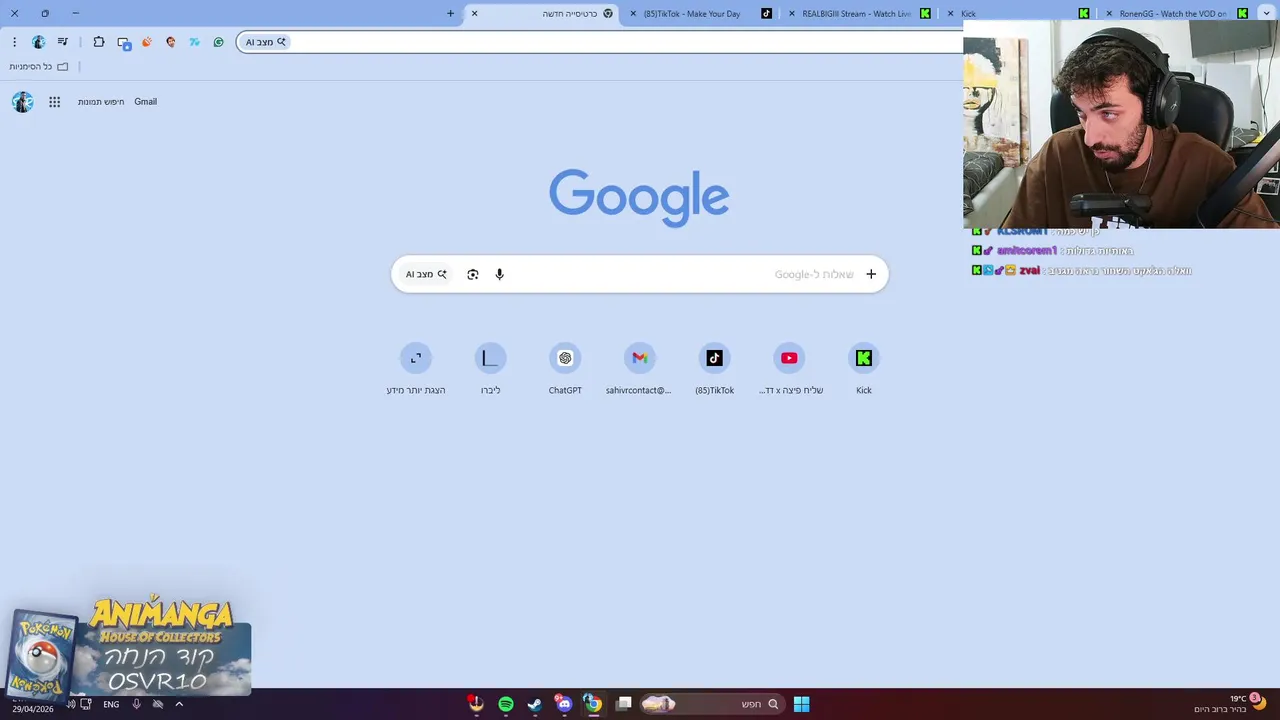
Task: Click the tray microphone icon
Action: pyautogui.click(x=137, y=704)
